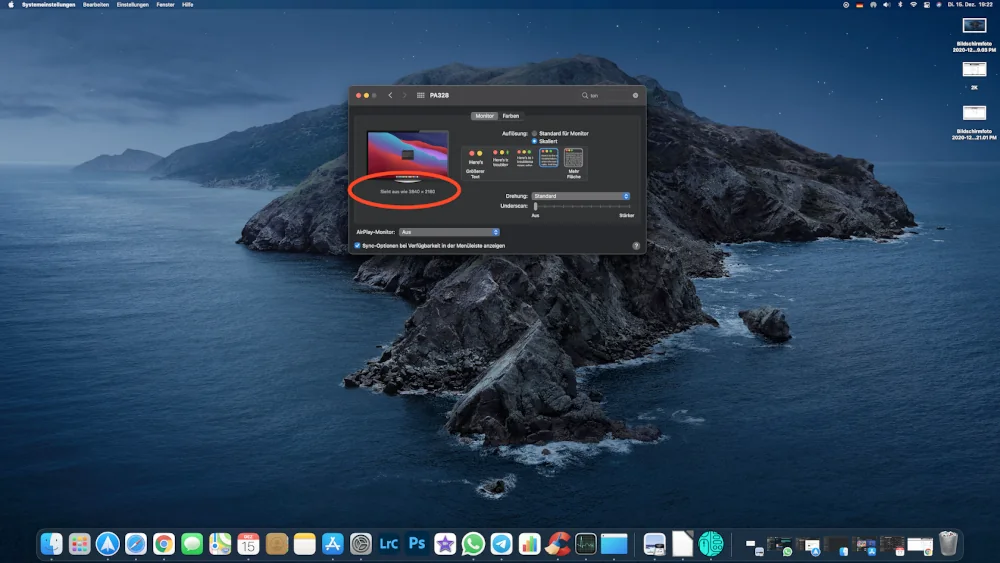Image resolution: width=1000 pixels, height=563 pixels.
Task: Open the Bluetooth menu bar icon
Action: (x=900, y=4)
